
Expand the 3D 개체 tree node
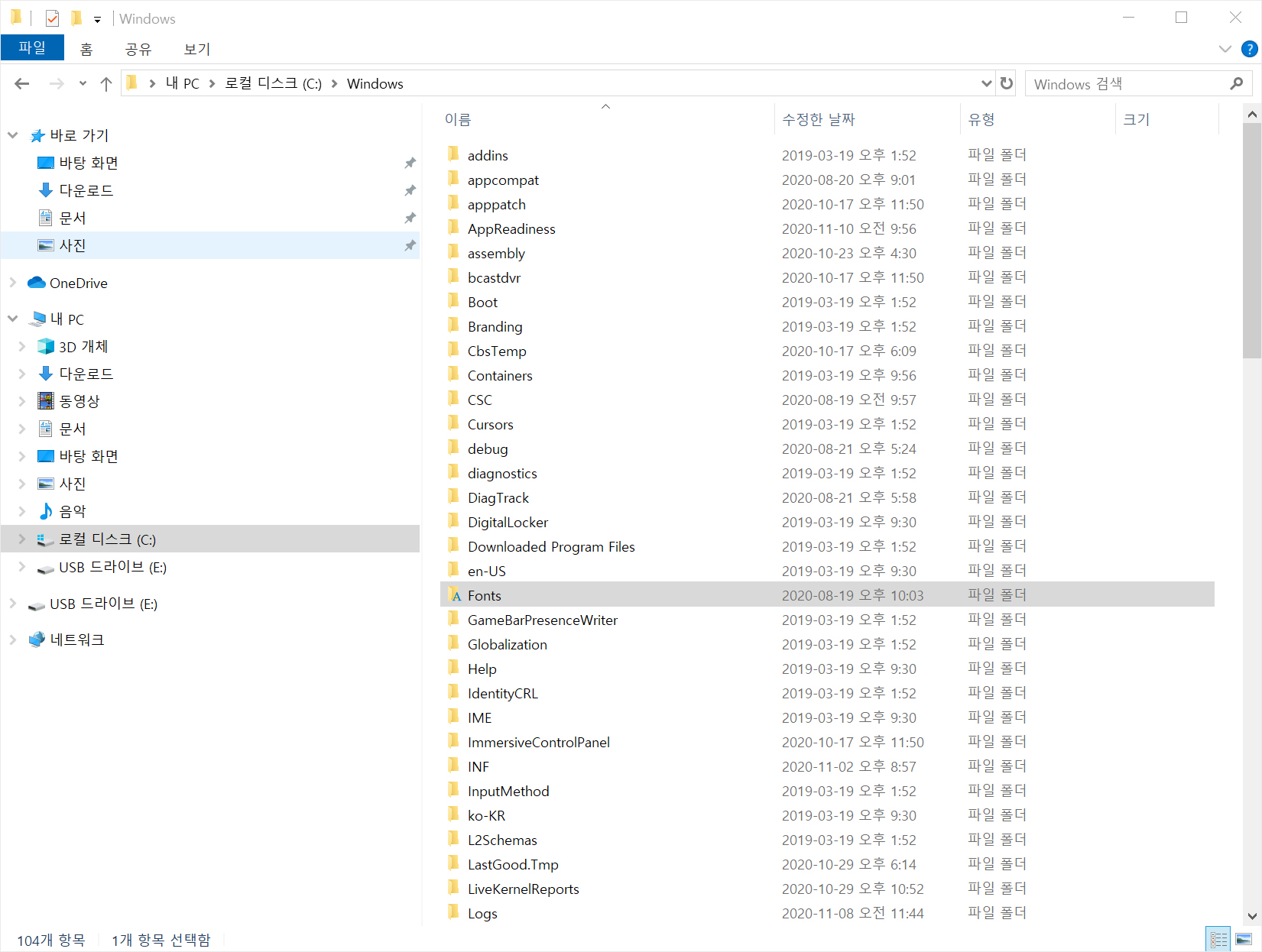[21, 346]
